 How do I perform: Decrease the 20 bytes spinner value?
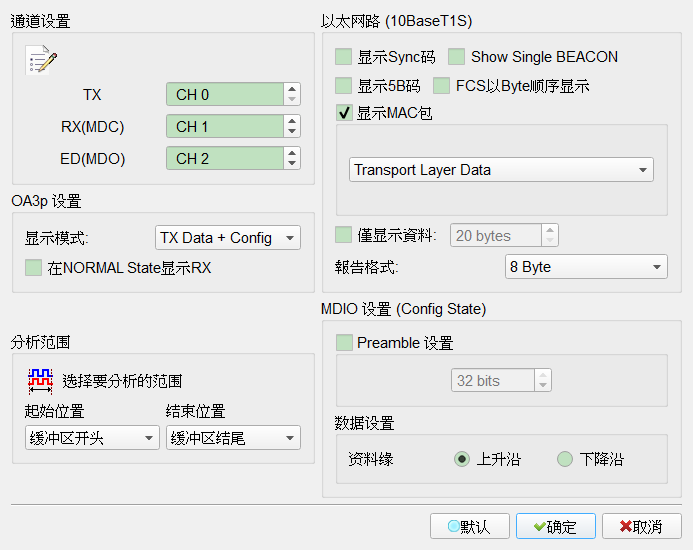coord(550,241)
